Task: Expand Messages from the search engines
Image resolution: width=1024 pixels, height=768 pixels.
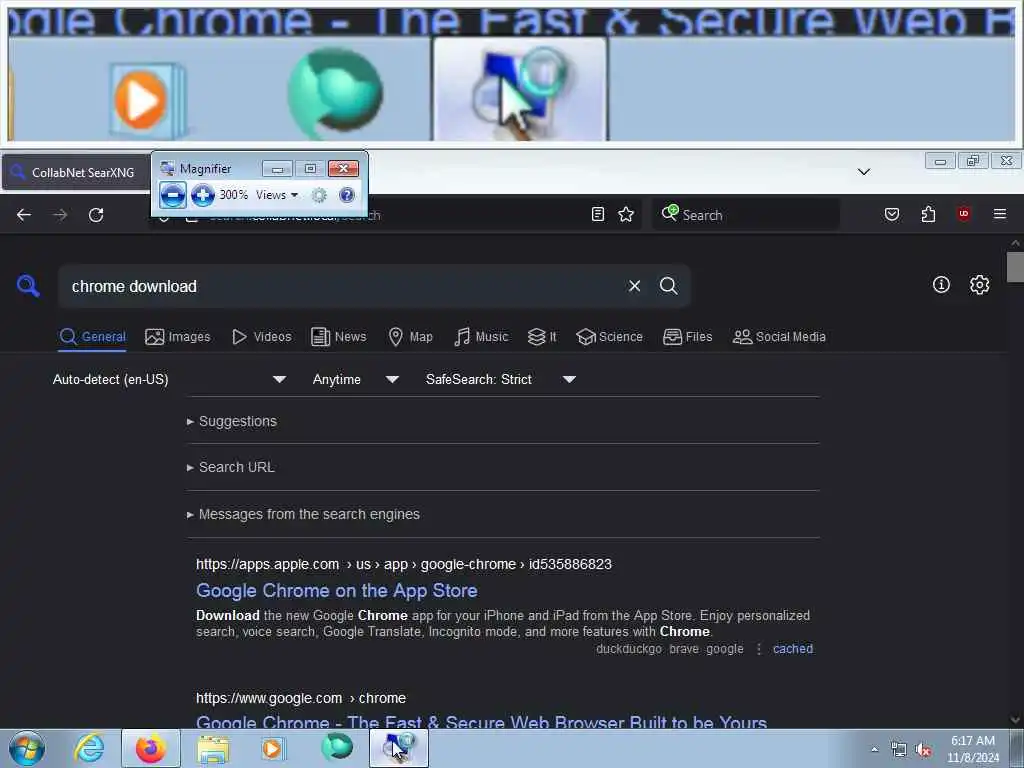Action: [303, 515]
